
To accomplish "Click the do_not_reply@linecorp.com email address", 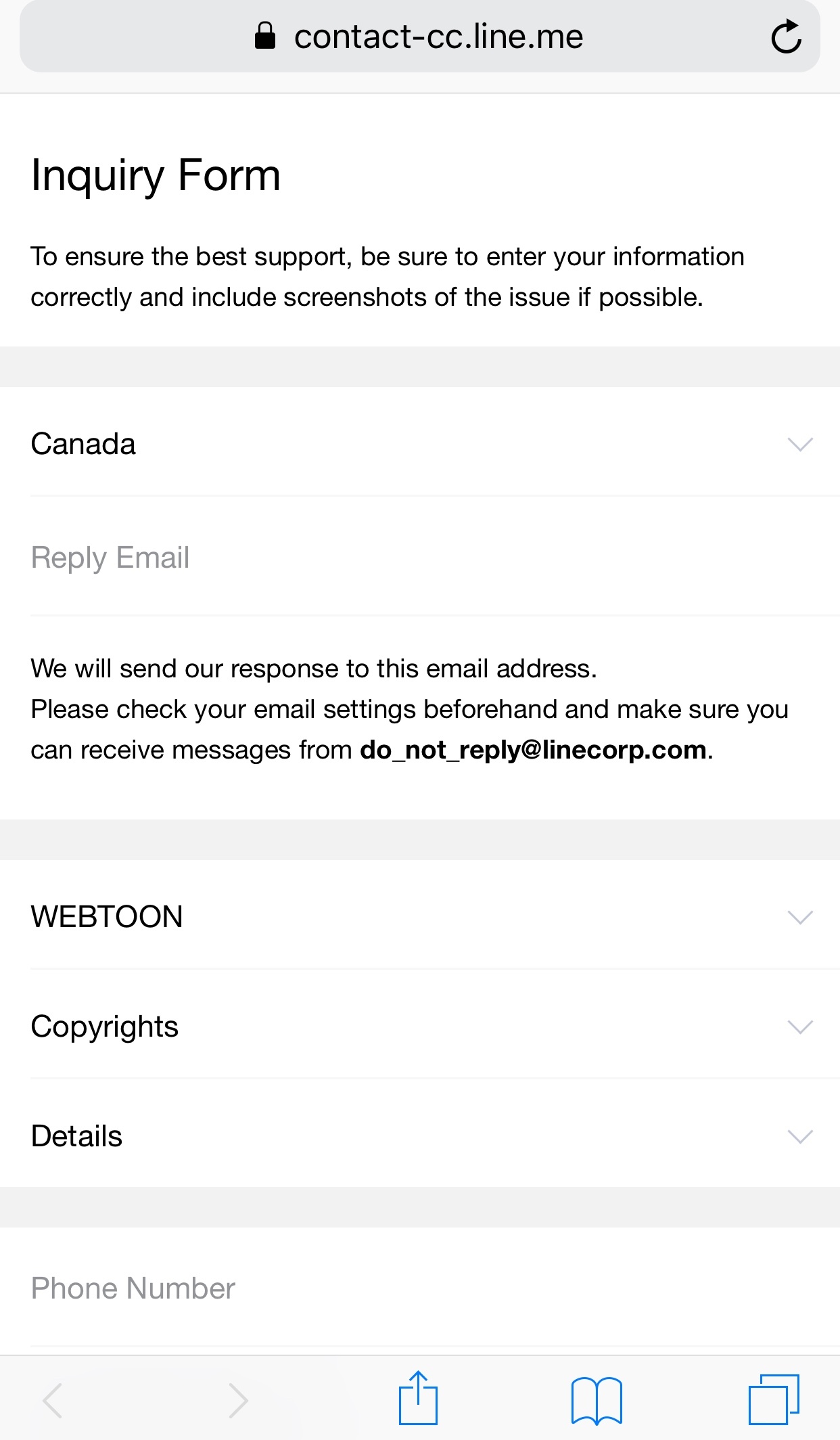I will tap(533, 750).
